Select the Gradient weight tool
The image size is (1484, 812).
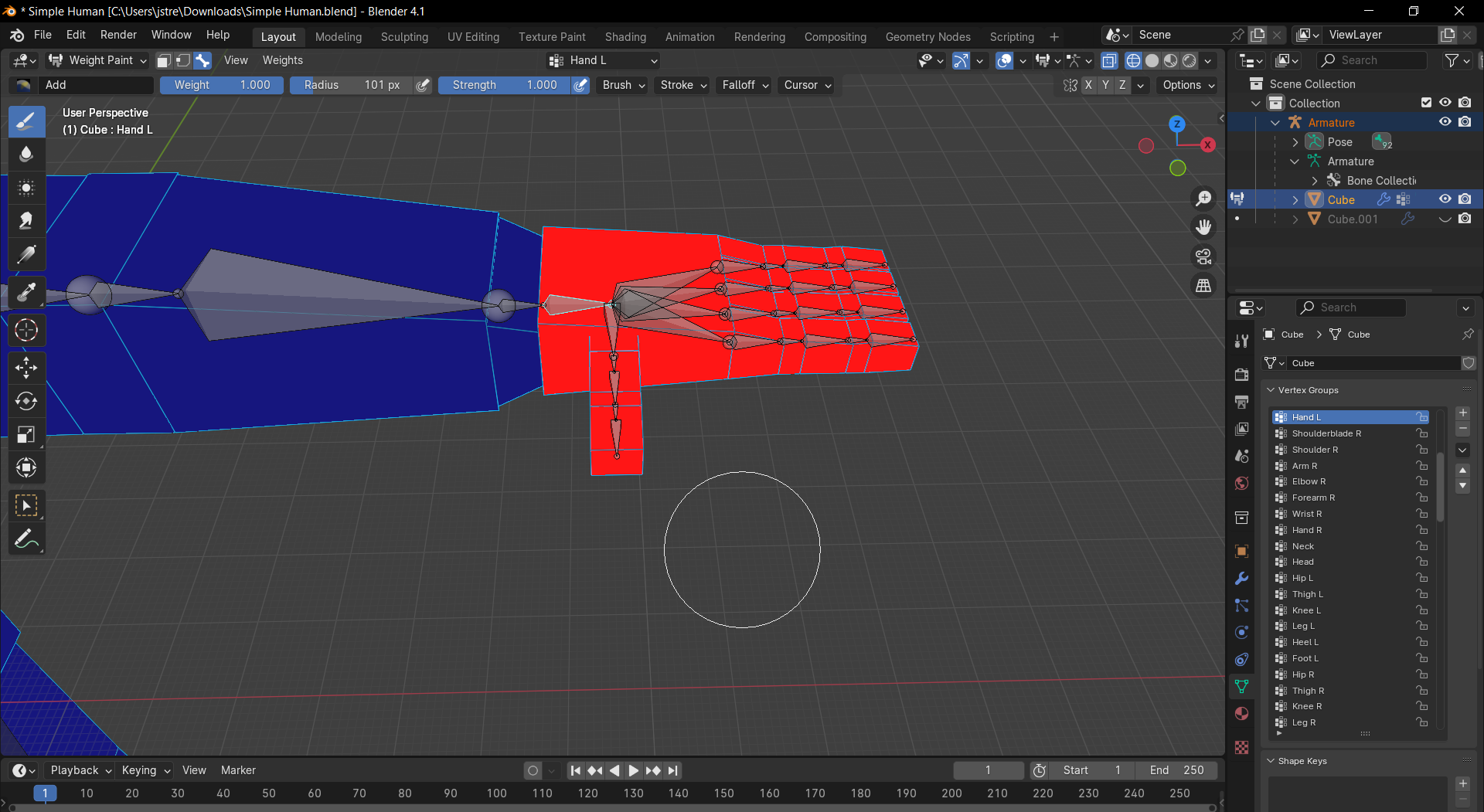click(26, 254)
